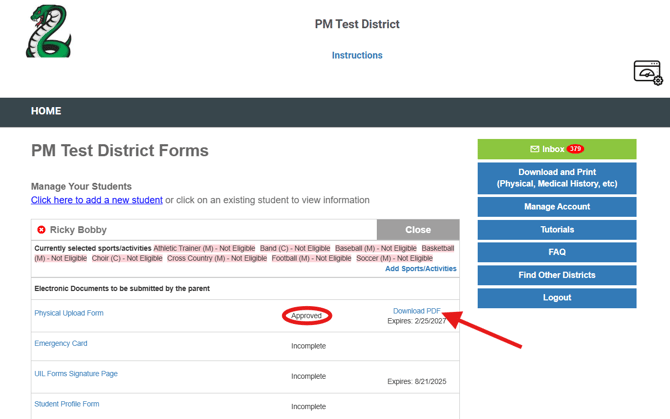This screenshot has height=419, width=670.
Task: Click the Currently selected sports/activities label
Action: tap(93, 248)
